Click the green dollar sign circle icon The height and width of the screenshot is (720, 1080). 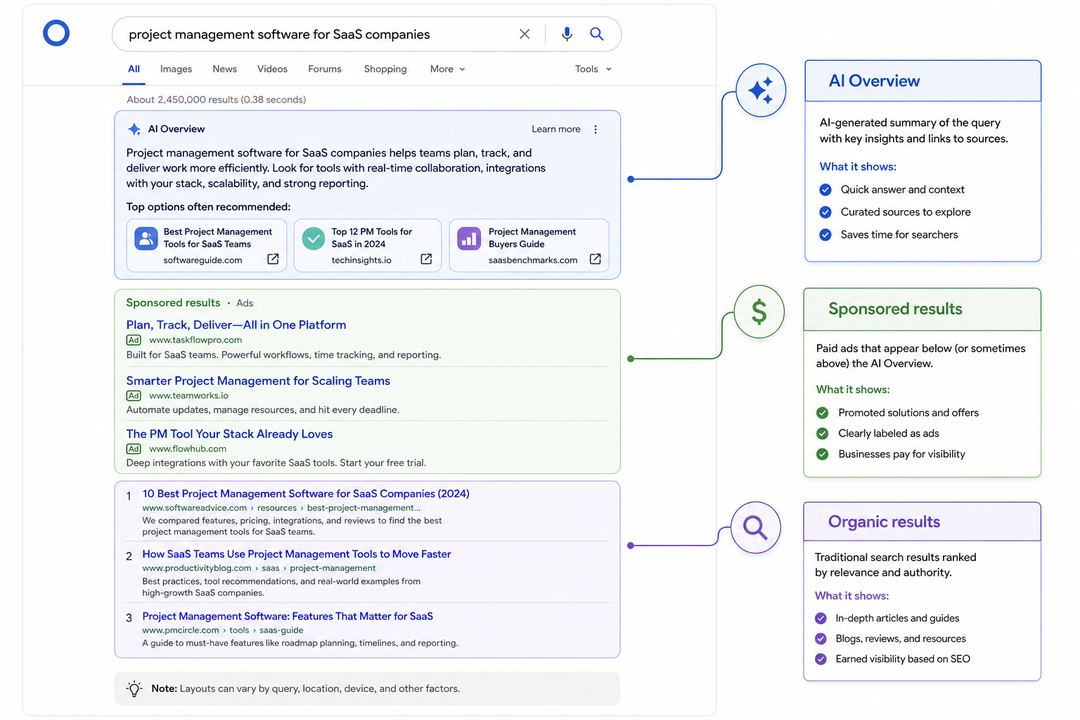pos(759,312)
